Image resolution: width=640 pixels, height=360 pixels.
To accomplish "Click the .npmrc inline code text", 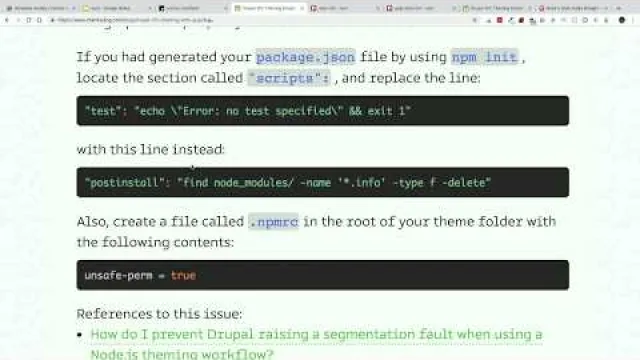I will [273, 222].
